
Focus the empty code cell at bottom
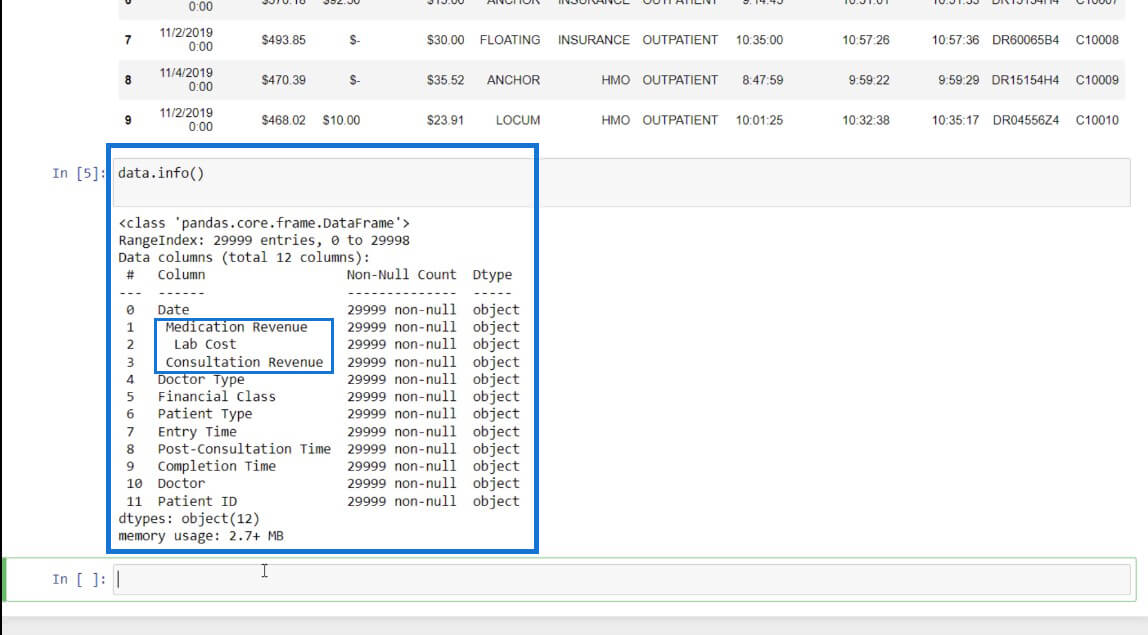[x=621, y=579]
